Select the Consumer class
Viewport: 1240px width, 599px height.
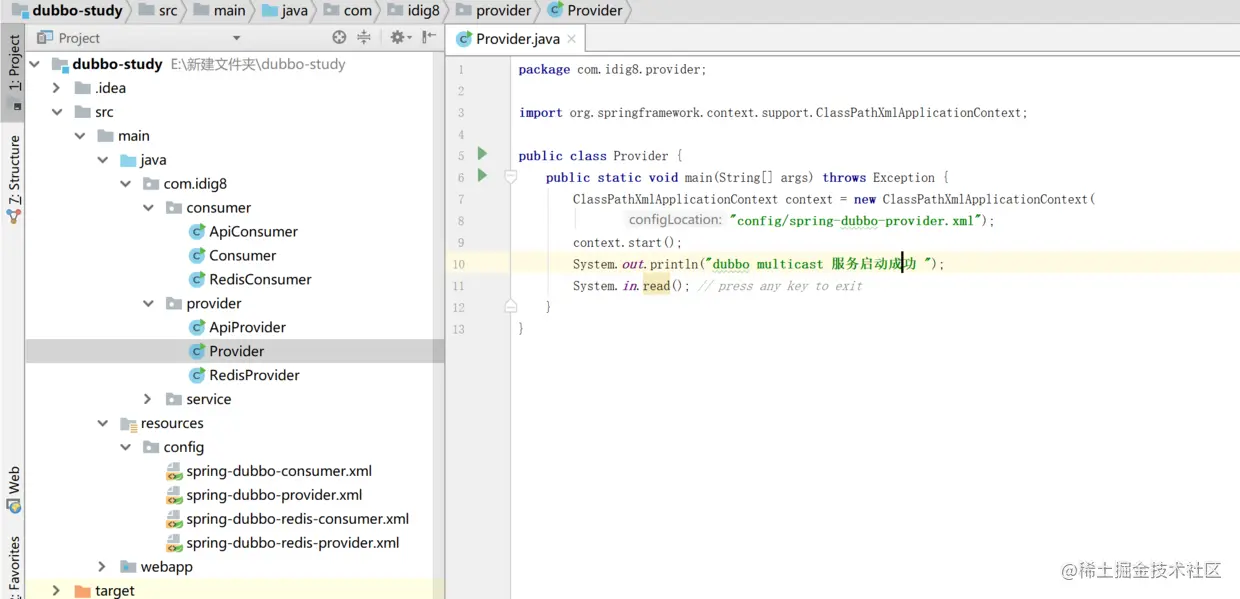(242, 256)
